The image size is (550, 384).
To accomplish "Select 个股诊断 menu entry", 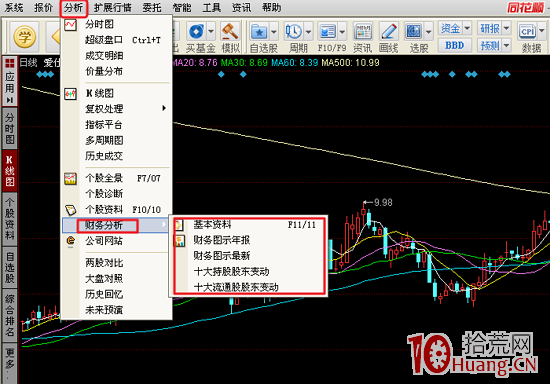I will [x=117, y=194].
